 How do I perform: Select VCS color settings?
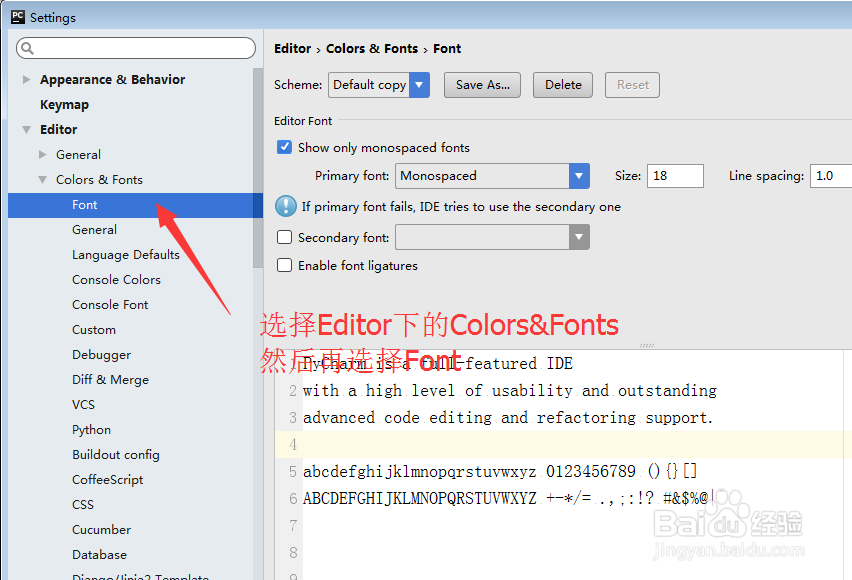coord(83,405)
